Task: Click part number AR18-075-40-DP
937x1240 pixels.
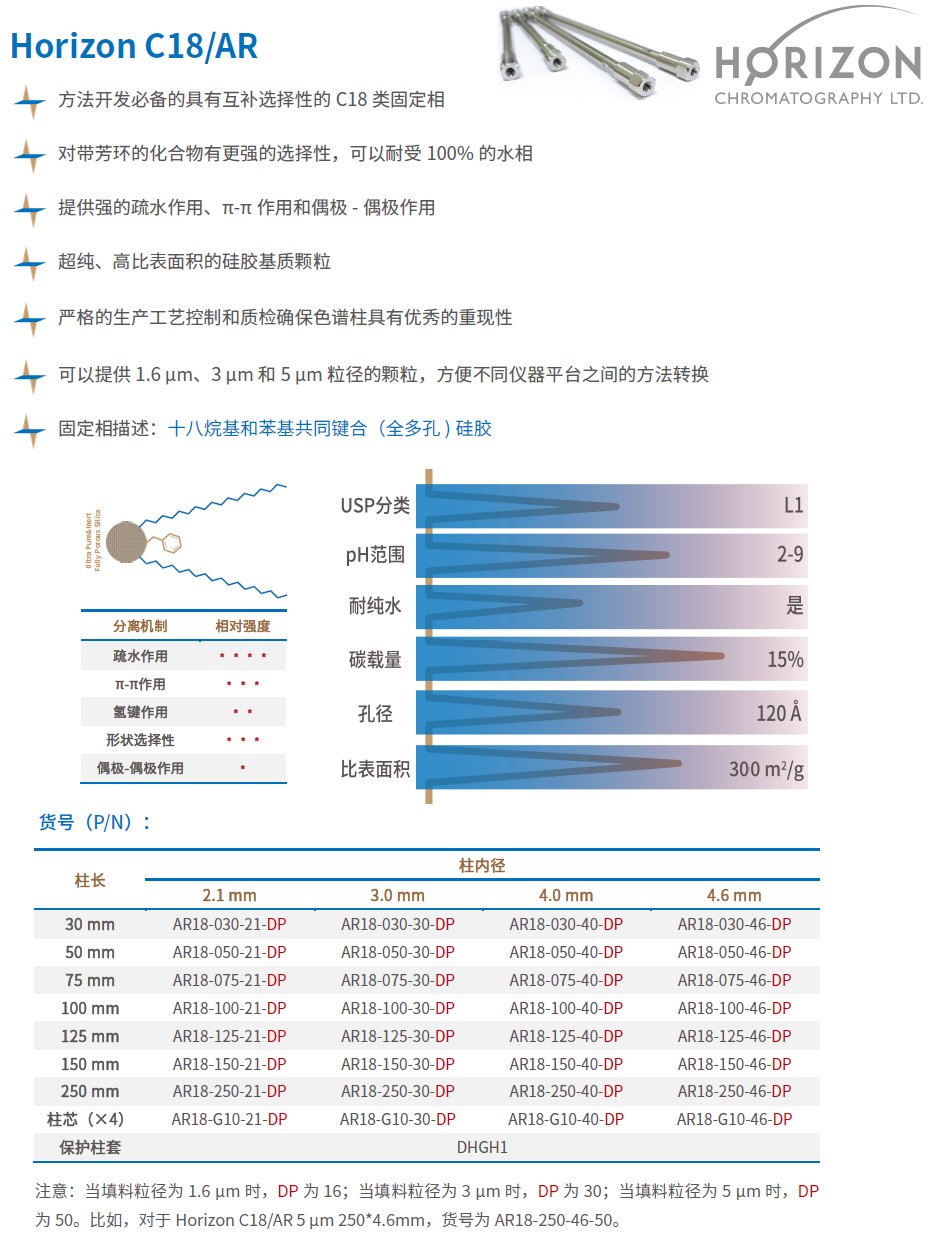Action: [x=565, y=980]
